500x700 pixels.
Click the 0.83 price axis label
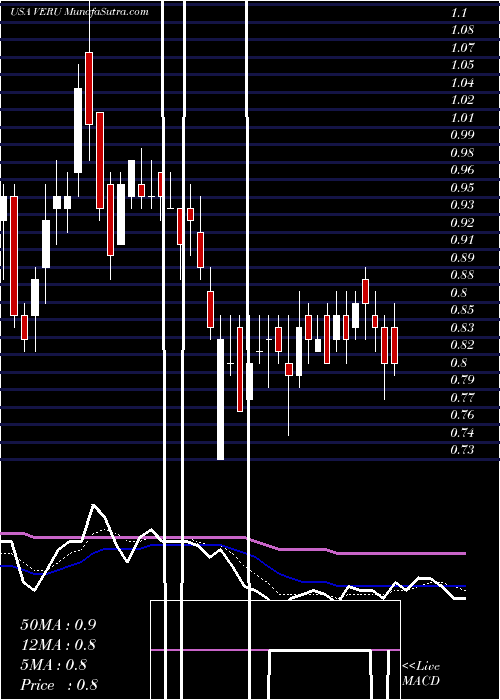(x=462, y=328)
